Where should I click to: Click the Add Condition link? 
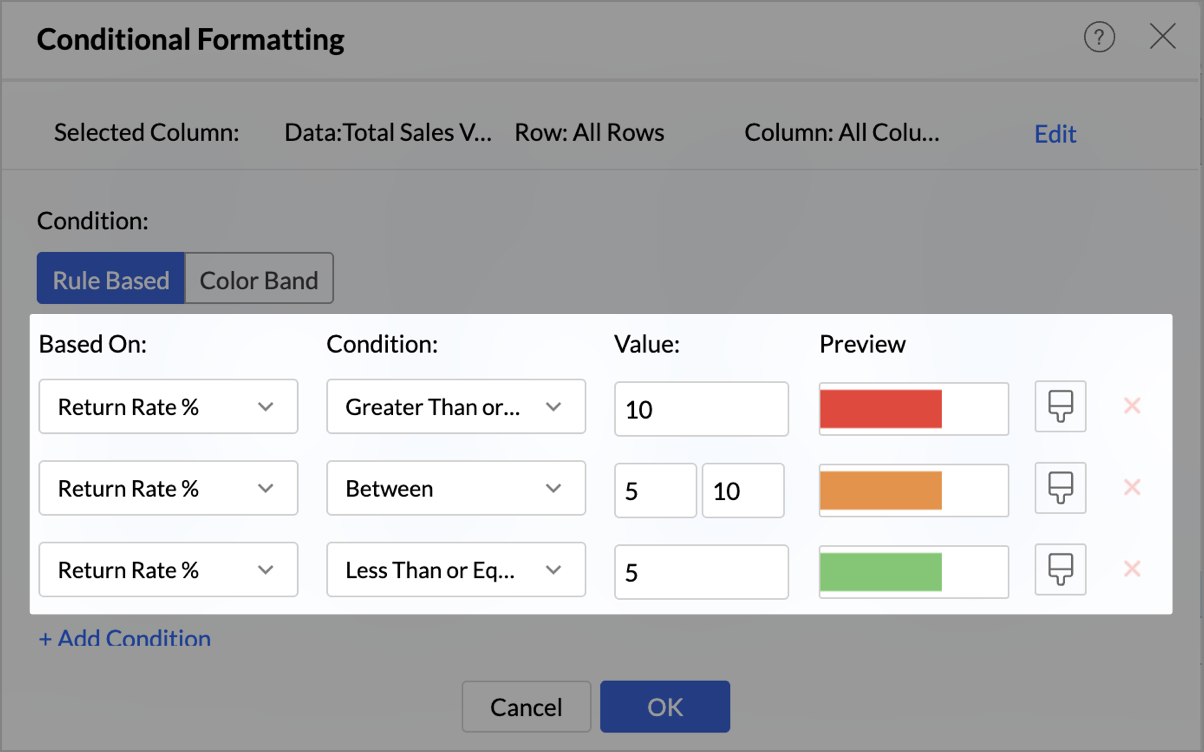point(125,638)
